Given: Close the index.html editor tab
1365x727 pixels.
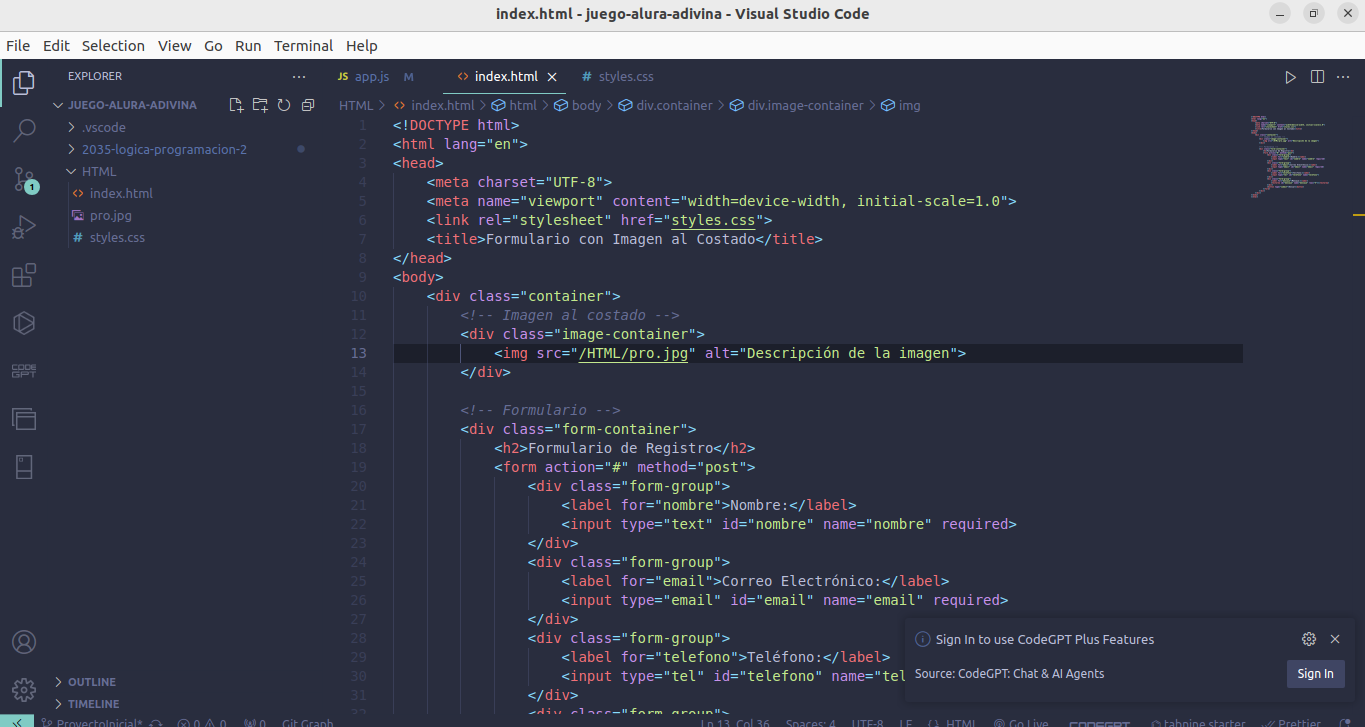Looking at the screenshot, I should pyautogui.click(x=552, y=77).
